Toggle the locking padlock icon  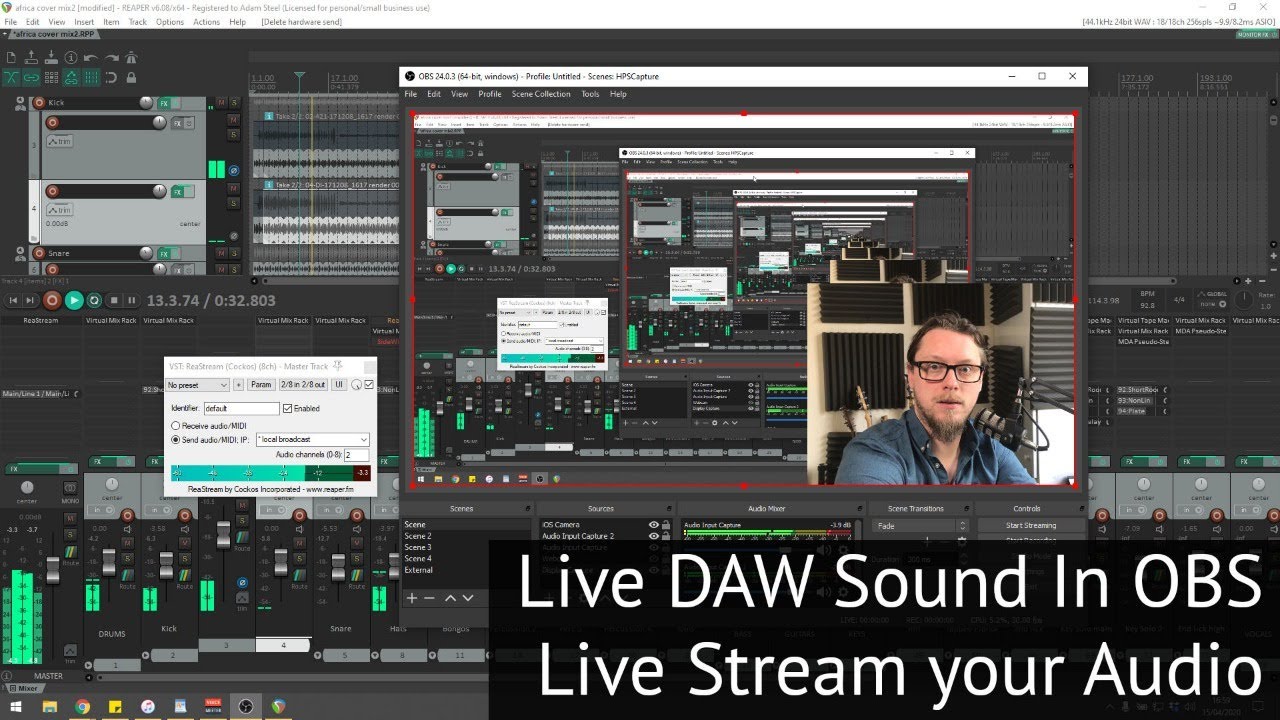tap(131, 77)
